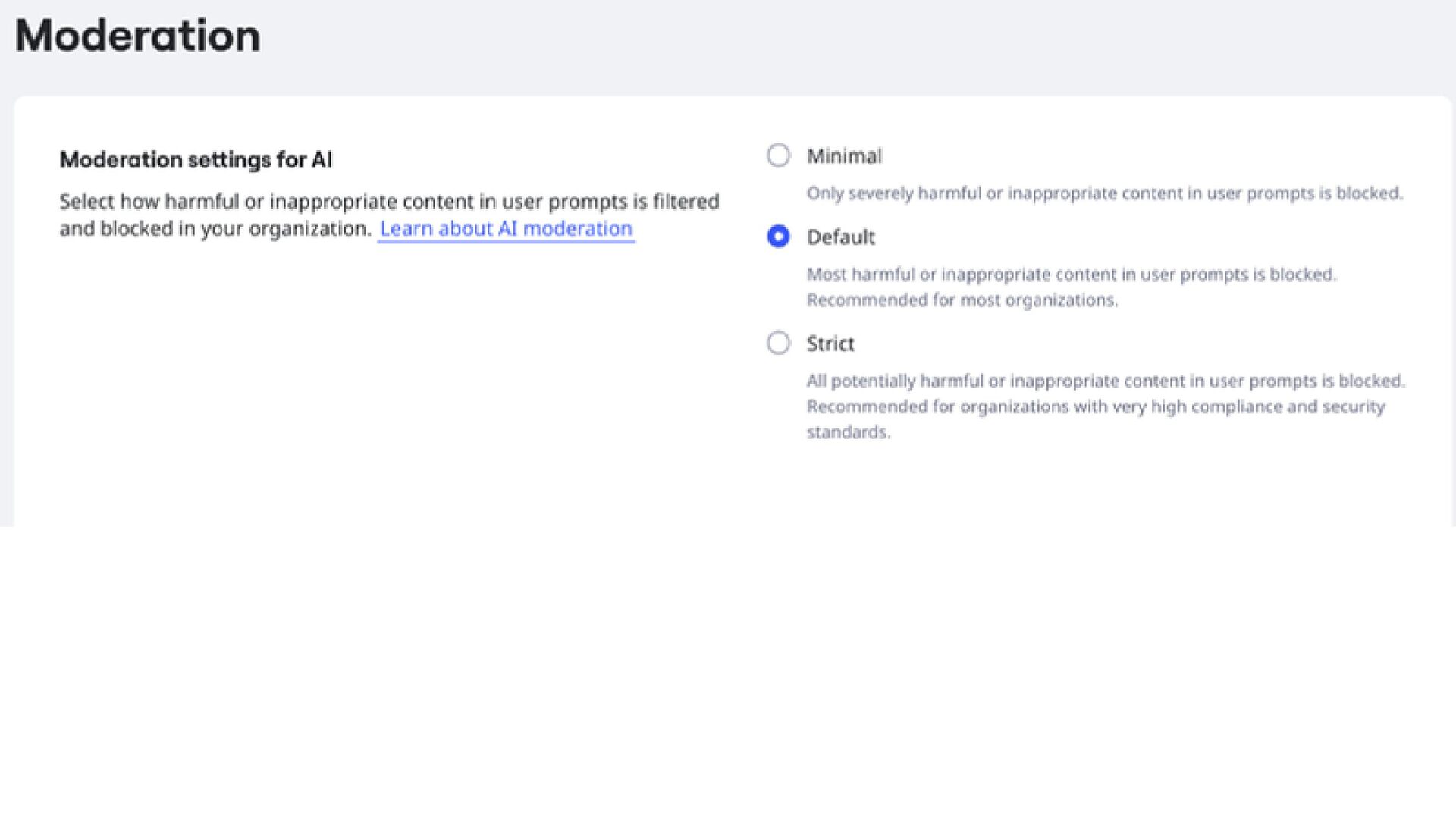The height and width of the screenshot is (819, 1456).
Task: Click the 'Default' option label
Action: click(840, 237)
